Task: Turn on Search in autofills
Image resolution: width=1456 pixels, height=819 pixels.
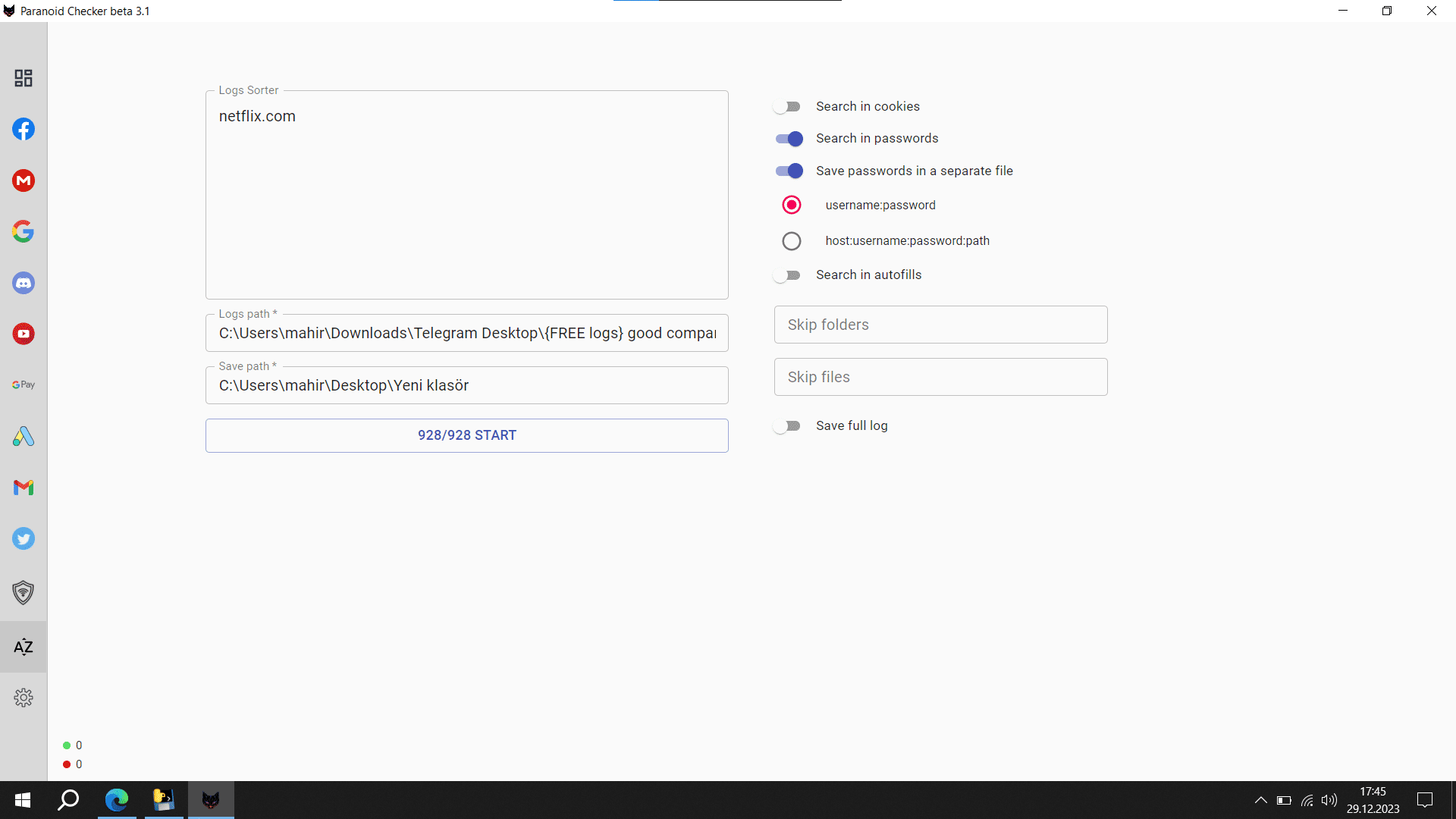Action: (788, 275)
